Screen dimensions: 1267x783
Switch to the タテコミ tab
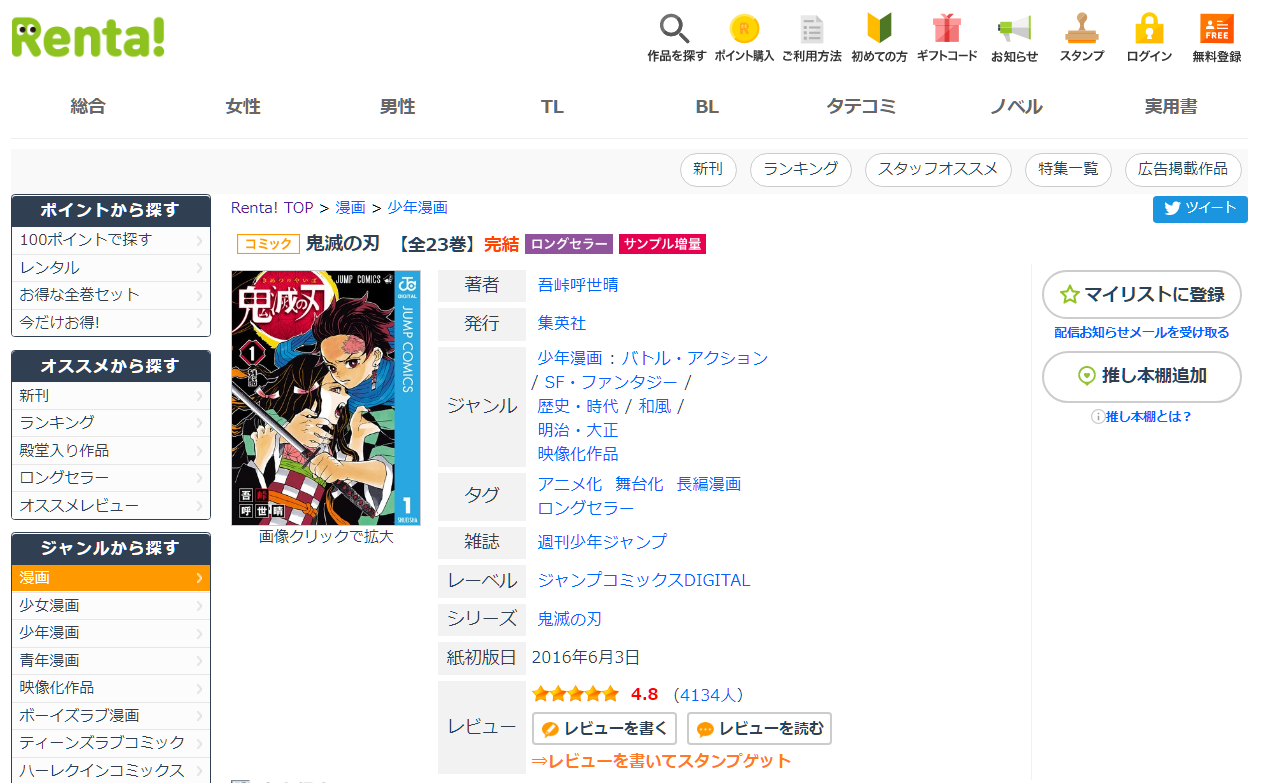tap(861, 107)
